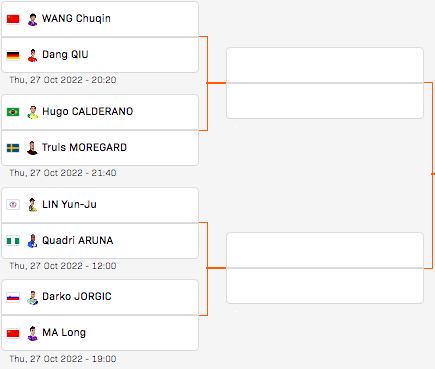Select the Darko JORGIC player name
Viewport: 435px width, 369px height.
coord(77,296)
